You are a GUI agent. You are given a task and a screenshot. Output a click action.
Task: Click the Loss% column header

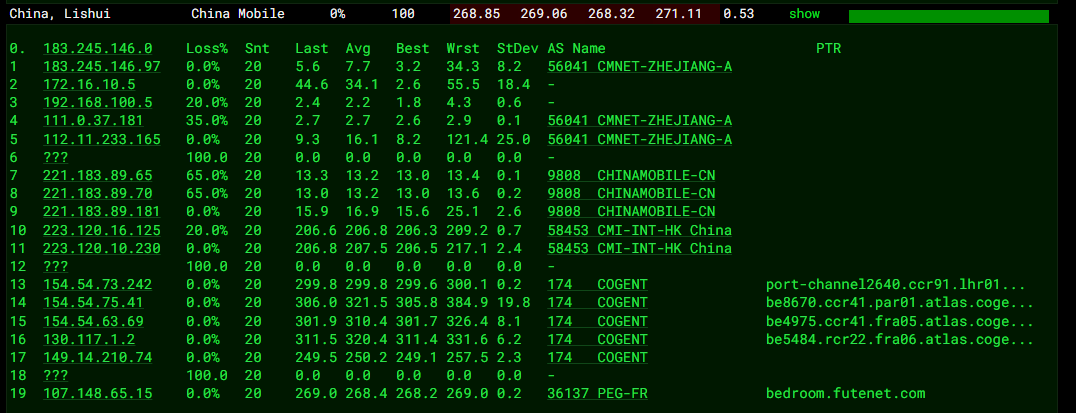[207, 49]
